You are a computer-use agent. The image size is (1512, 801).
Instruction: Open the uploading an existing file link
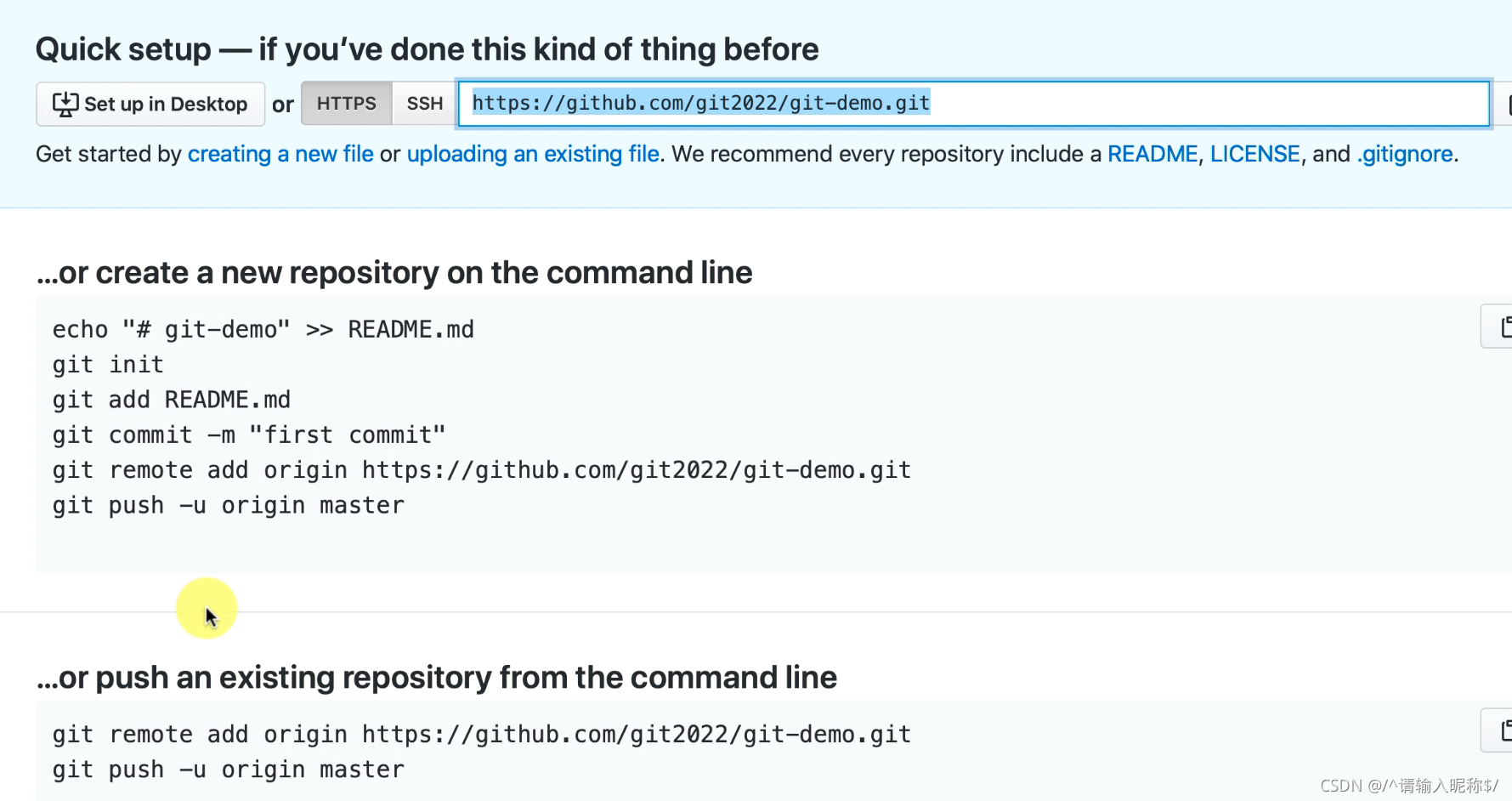coord(533,154)
